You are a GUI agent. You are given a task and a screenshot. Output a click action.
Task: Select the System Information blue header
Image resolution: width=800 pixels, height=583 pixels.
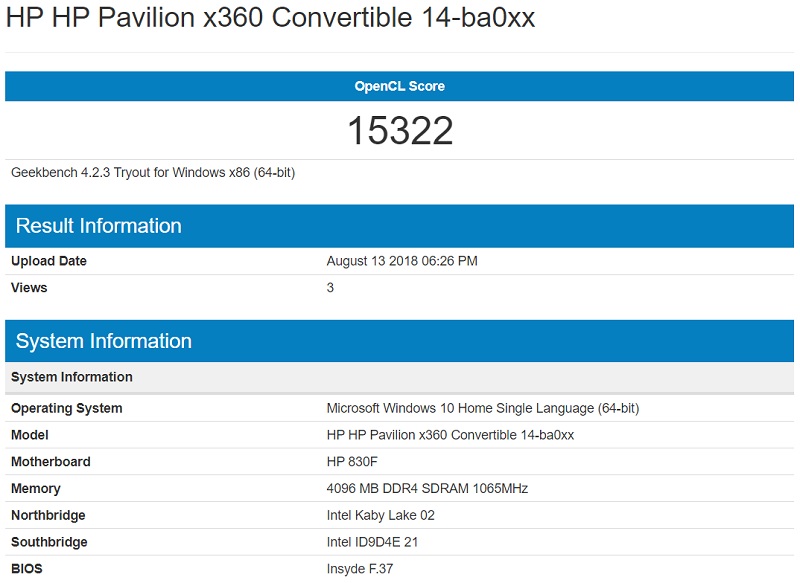(x=400, y=339)
